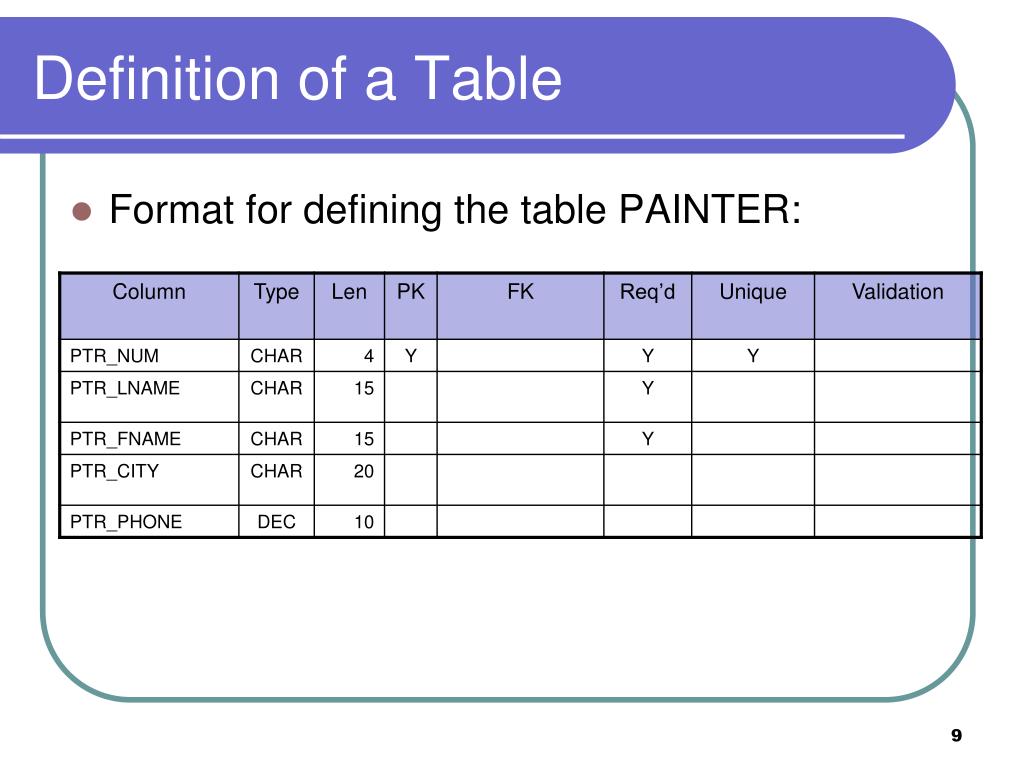Click the Len column header
The image size is (1024, 768).
coord(349,306)
